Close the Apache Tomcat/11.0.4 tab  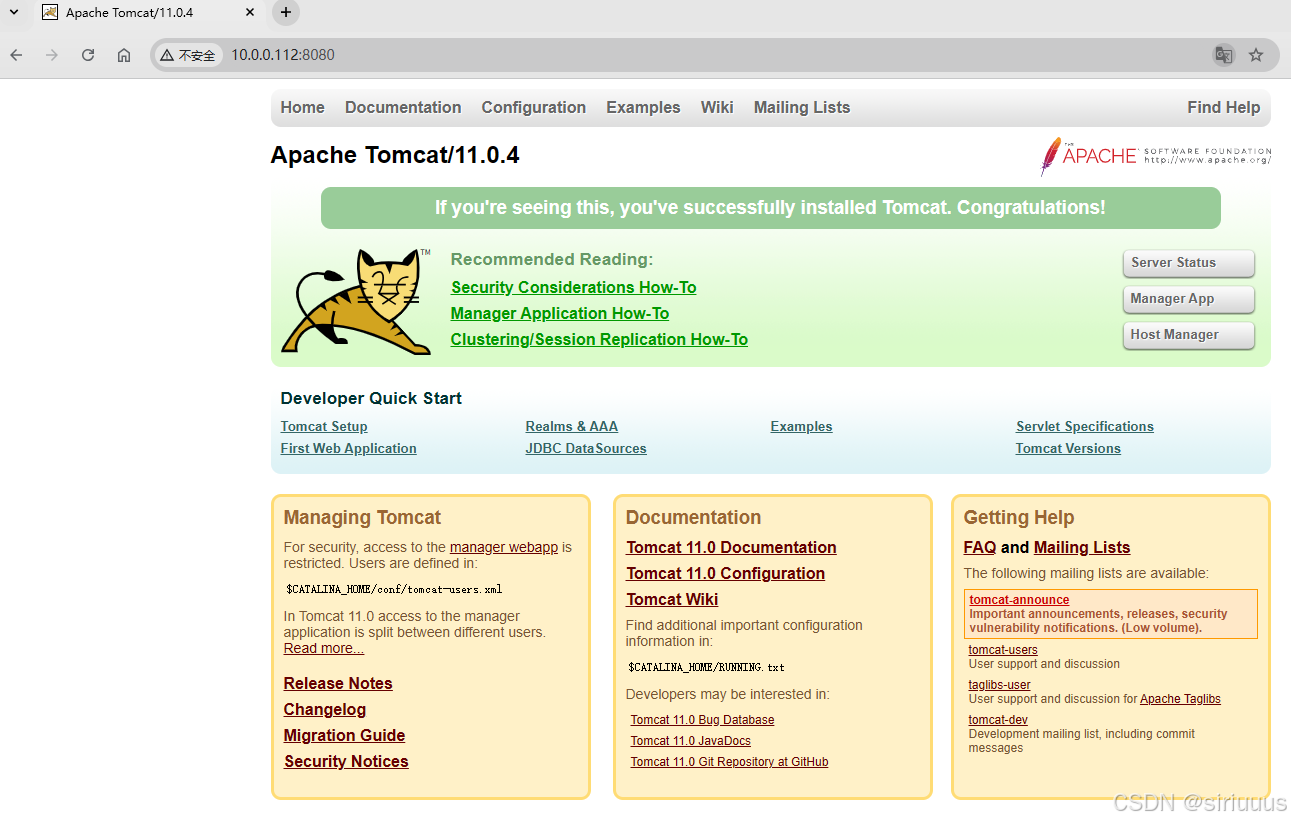pos(250,13)
